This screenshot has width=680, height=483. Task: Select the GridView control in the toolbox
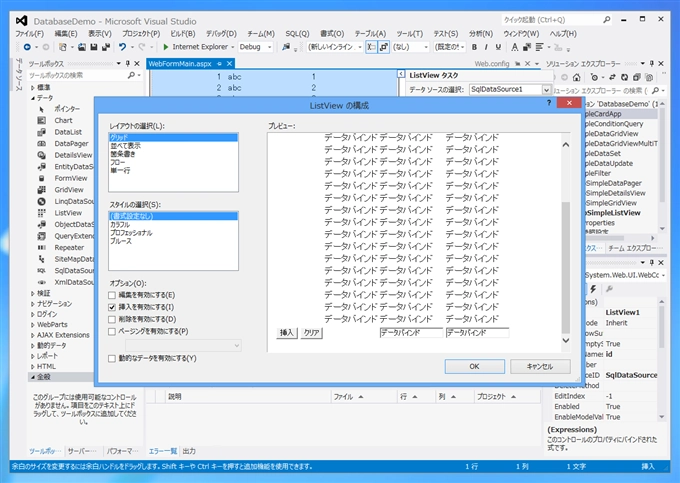(x=69, y=190)
